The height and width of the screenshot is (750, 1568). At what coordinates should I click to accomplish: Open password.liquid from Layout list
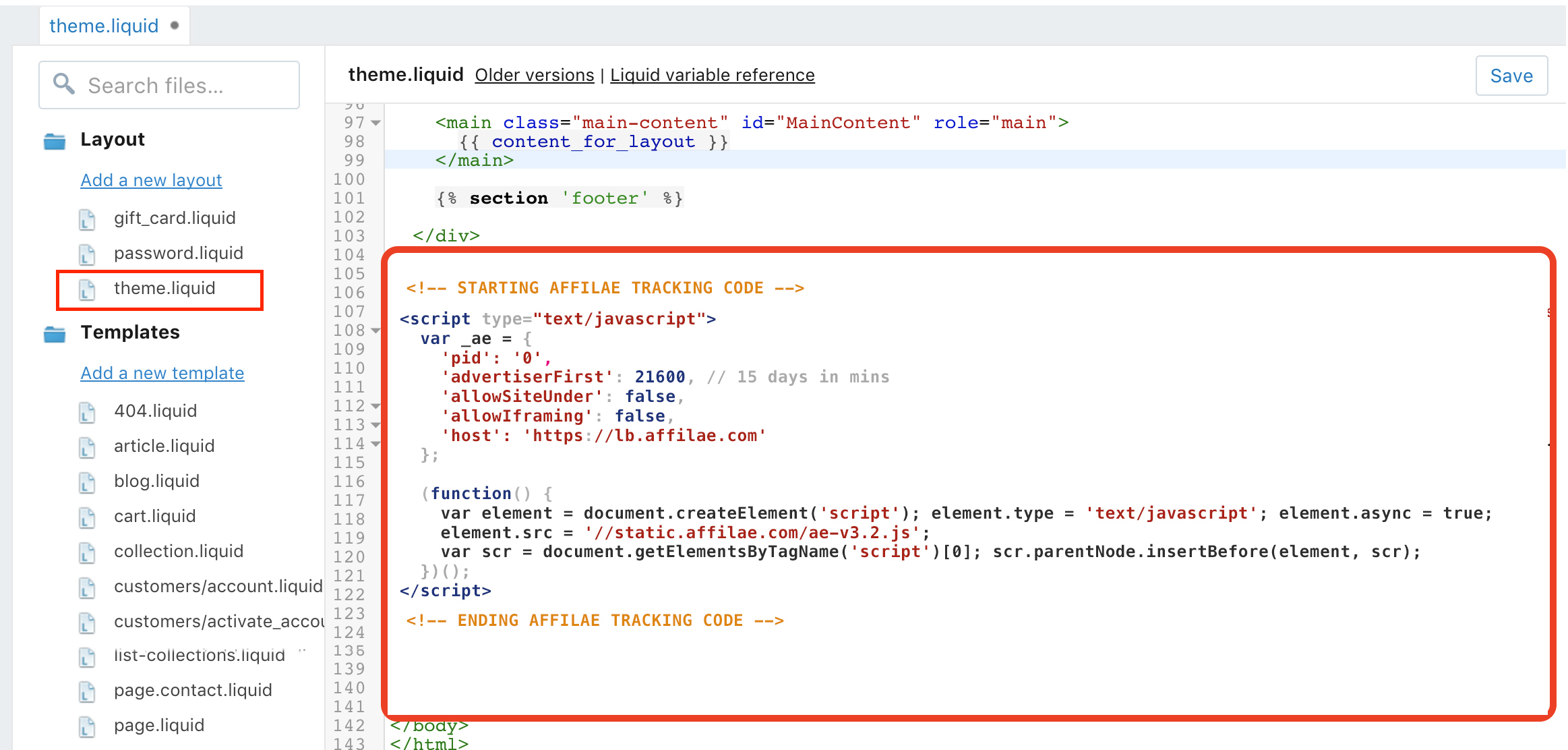click(x=179, y=253)
